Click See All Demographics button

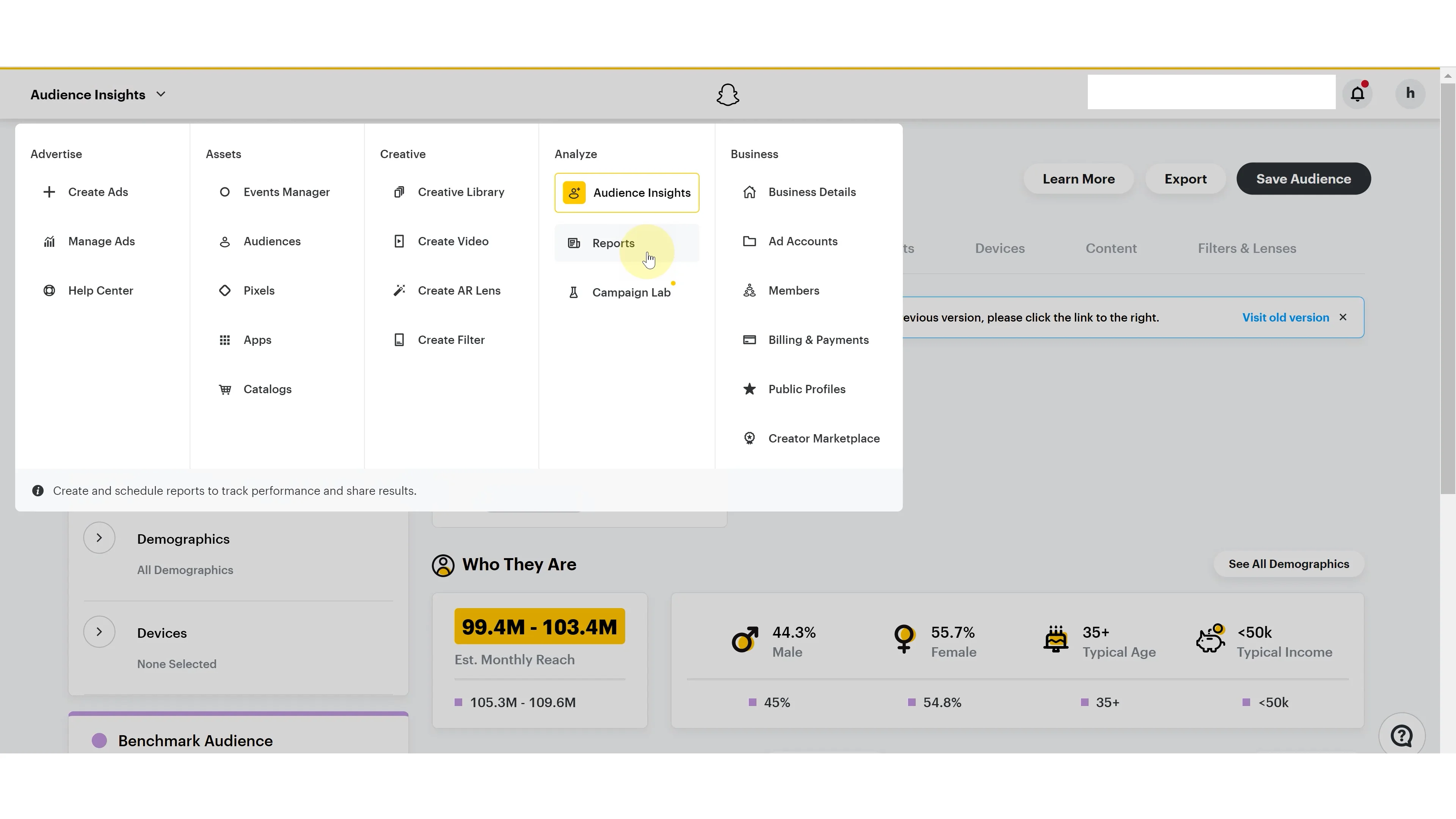pos(1289,564)
